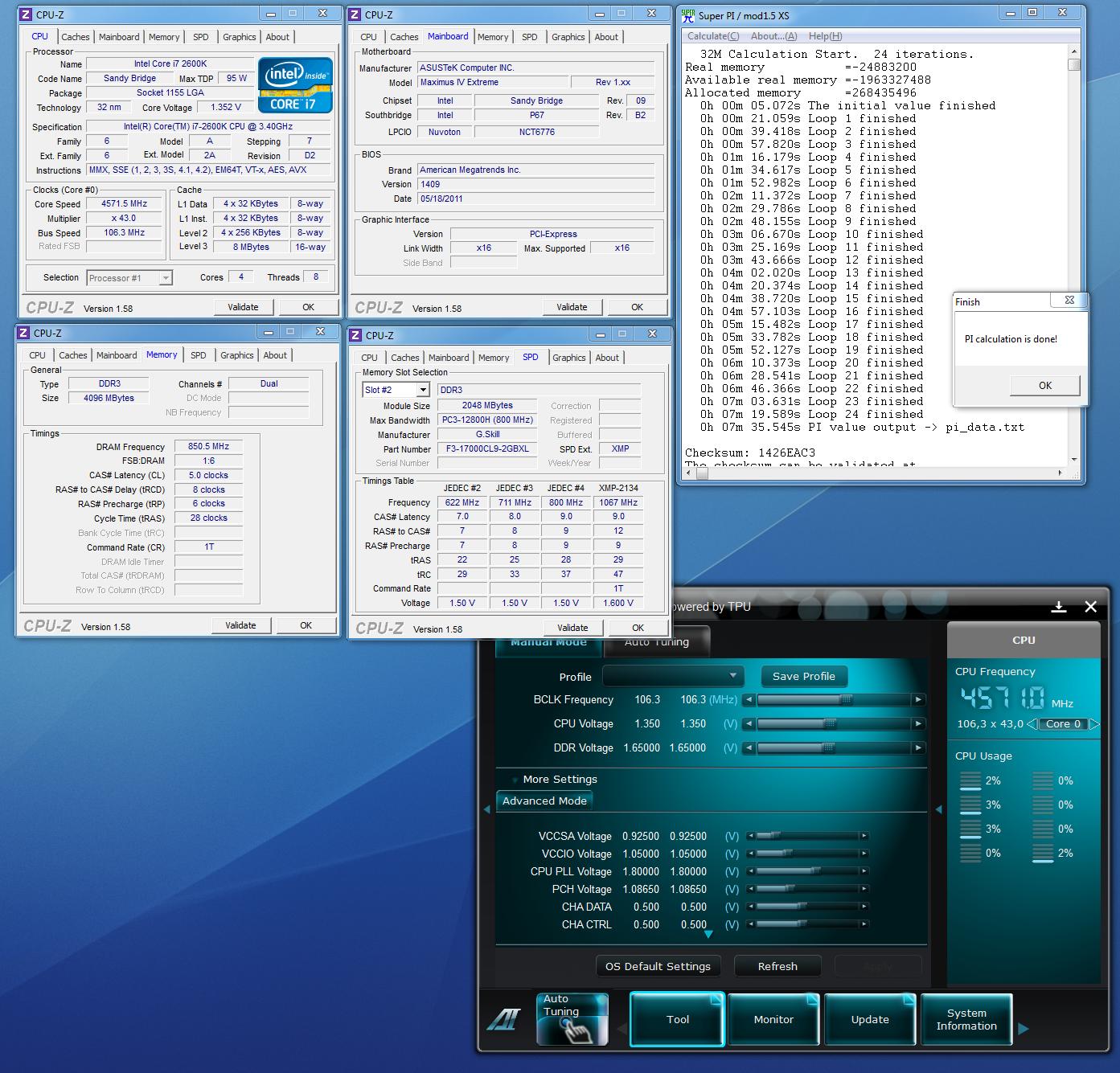This screenshot has height=1073, width=1120.
Task: Open the Calculate menu in Super PI
Action: (713, 36)
